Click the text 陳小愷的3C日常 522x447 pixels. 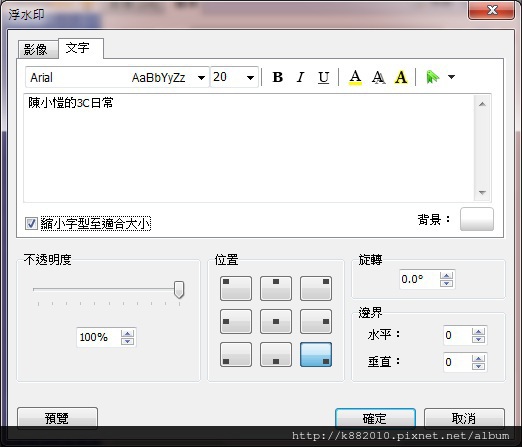(x=71, y=103)
